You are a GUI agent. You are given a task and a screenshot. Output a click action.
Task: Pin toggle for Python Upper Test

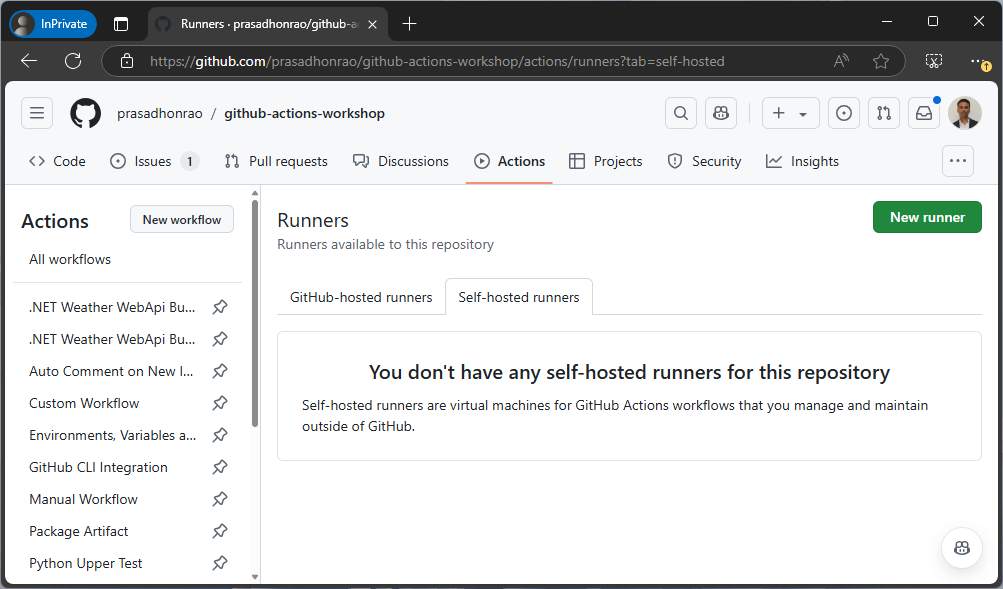tap(220, 563)
